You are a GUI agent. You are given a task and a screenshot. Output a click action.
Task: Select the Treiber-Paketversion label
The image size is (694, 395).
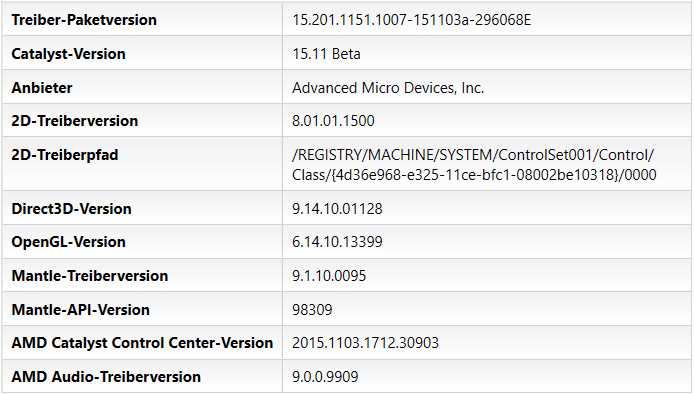(84, 20)
